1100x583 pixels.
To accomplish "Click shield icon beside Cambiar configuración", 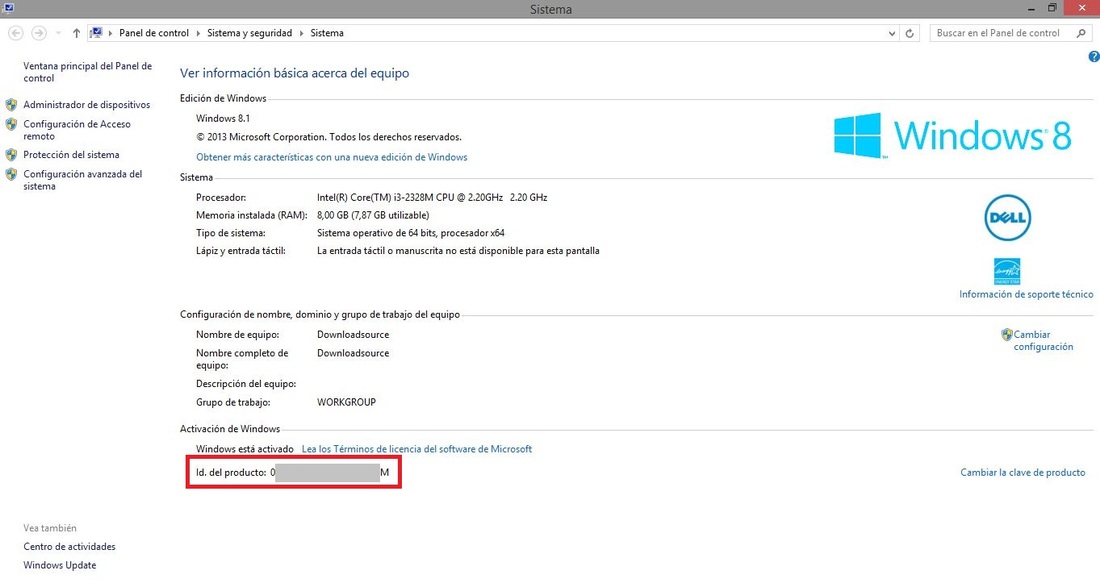I will [1007, 335].
